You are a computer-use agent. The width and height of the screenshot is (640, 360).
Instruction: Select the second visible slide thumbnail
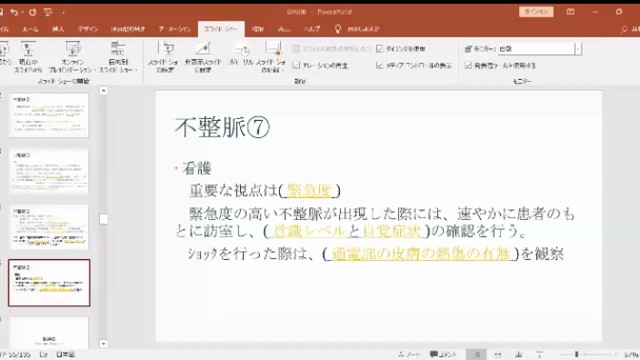[49, 171]
